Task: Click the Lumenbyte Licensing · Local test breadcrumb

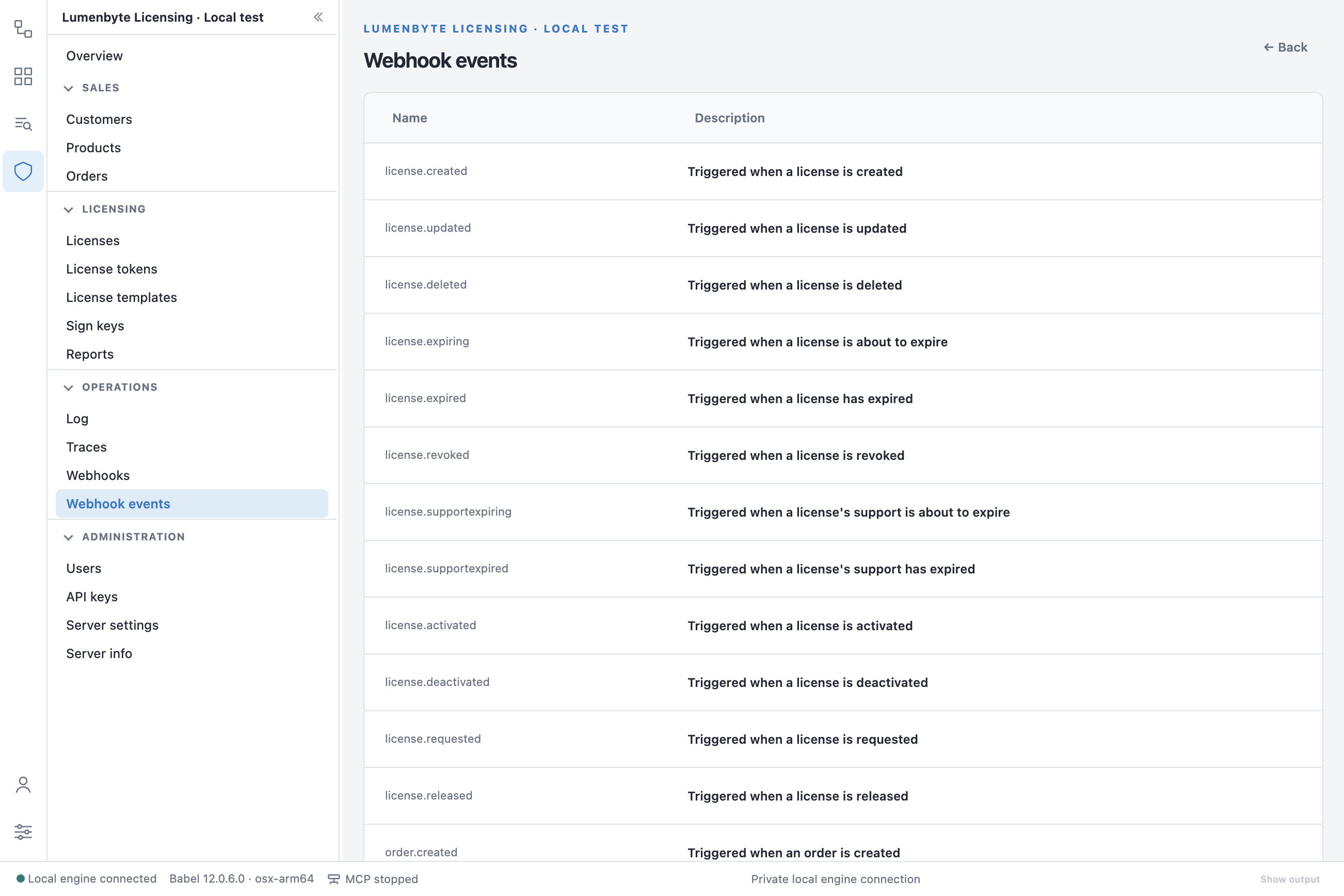Action: click(x=495, y=28)
